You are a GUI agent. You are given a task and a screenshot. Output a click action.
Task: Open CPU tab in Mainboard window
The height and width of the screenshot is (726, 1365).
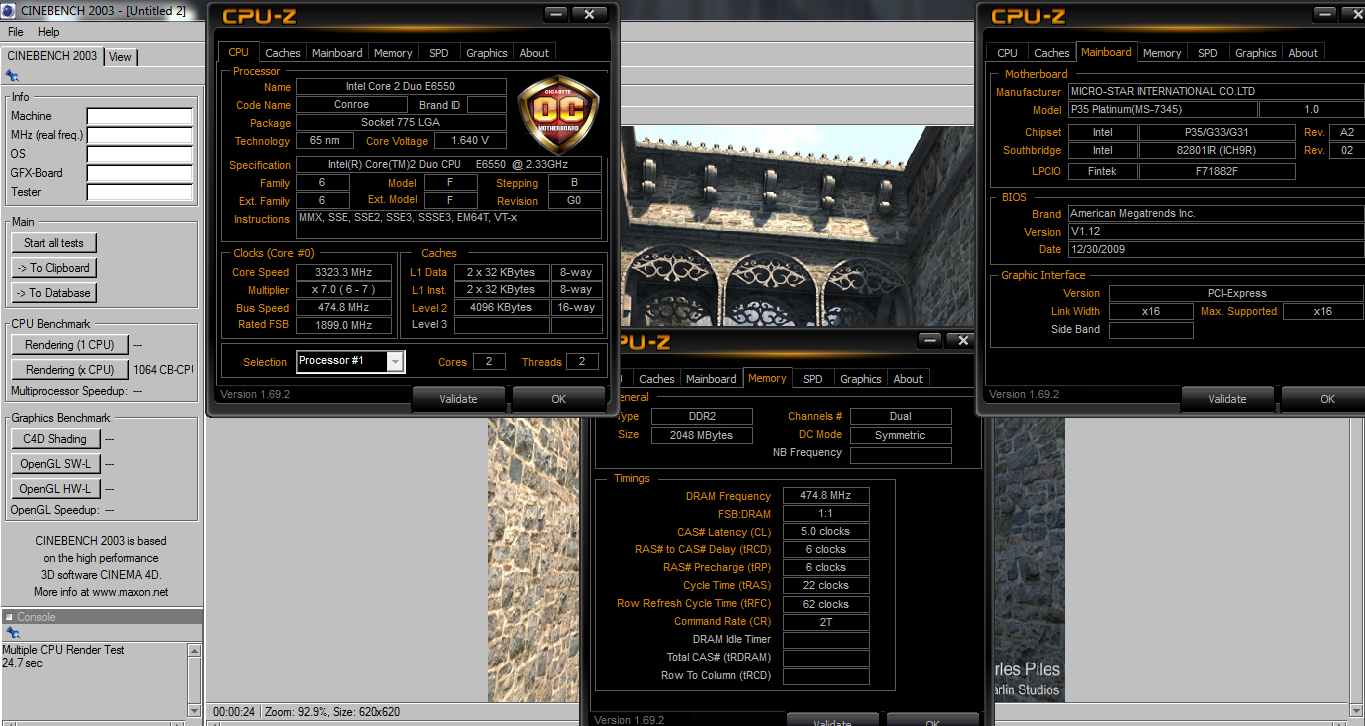coord(1008,53)
